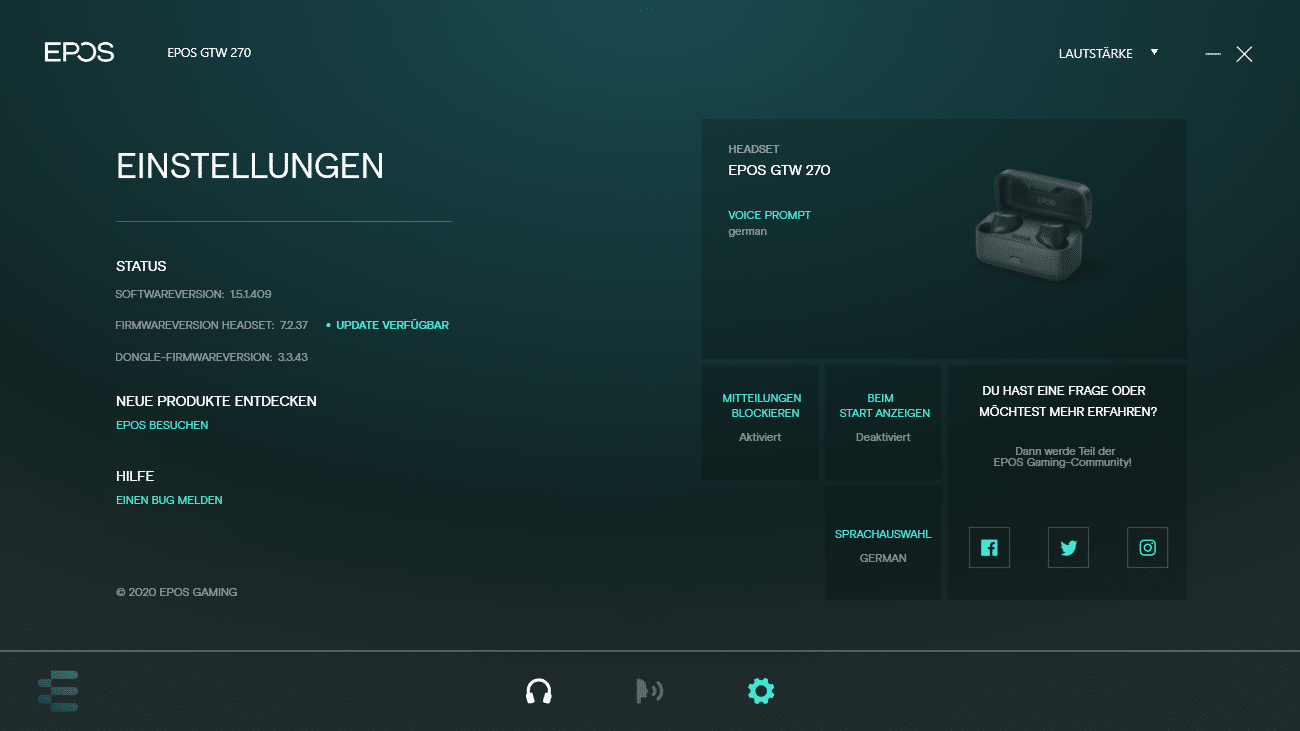
Task: Open the EPOS Facebook page icon
Action: pyautogui.click(x=989, y=548)
